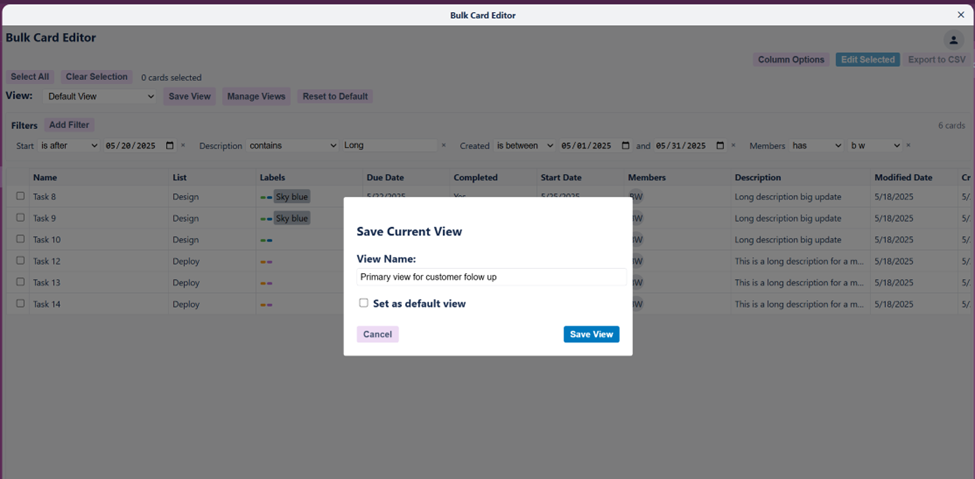The width and height of the screenshot is (975, 479).
Task: Open the user profile avatar icon
Action: (x=953, y=40)
